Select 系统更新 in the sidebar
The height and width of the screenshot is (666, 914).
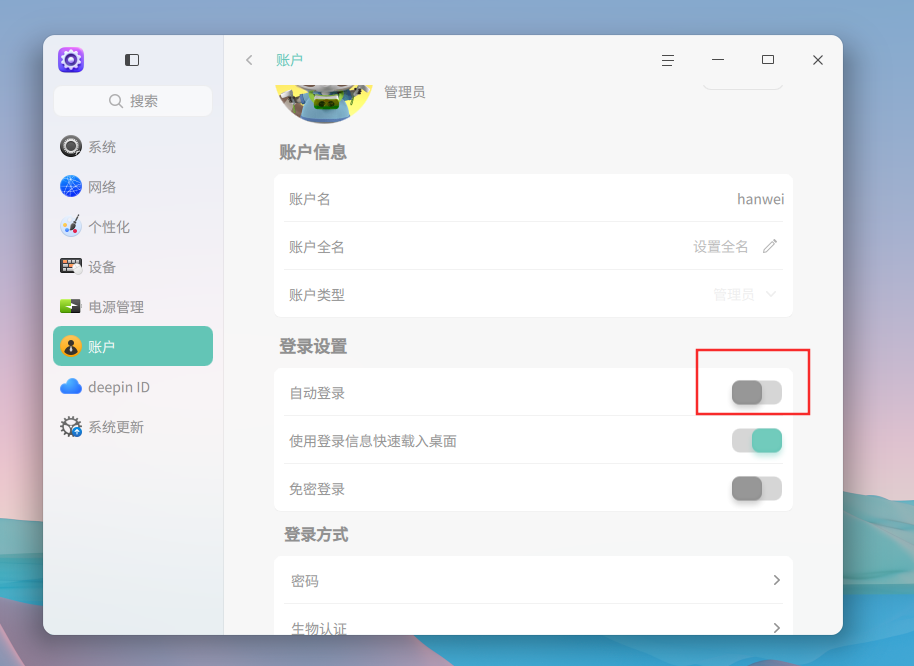[133, 427]
